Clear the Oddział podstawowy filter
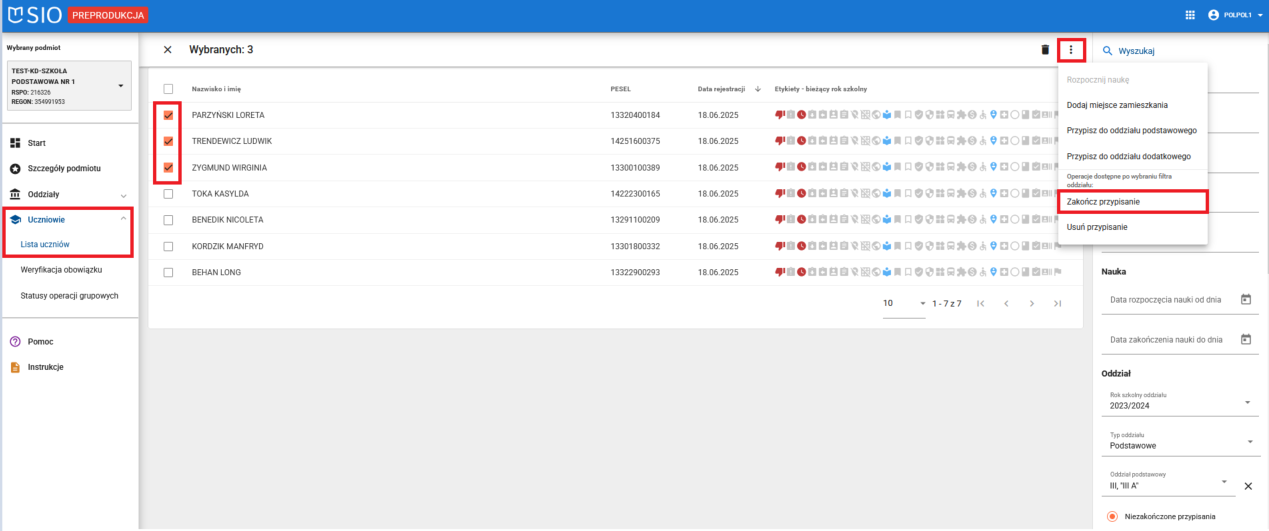 coord(1247,486)
